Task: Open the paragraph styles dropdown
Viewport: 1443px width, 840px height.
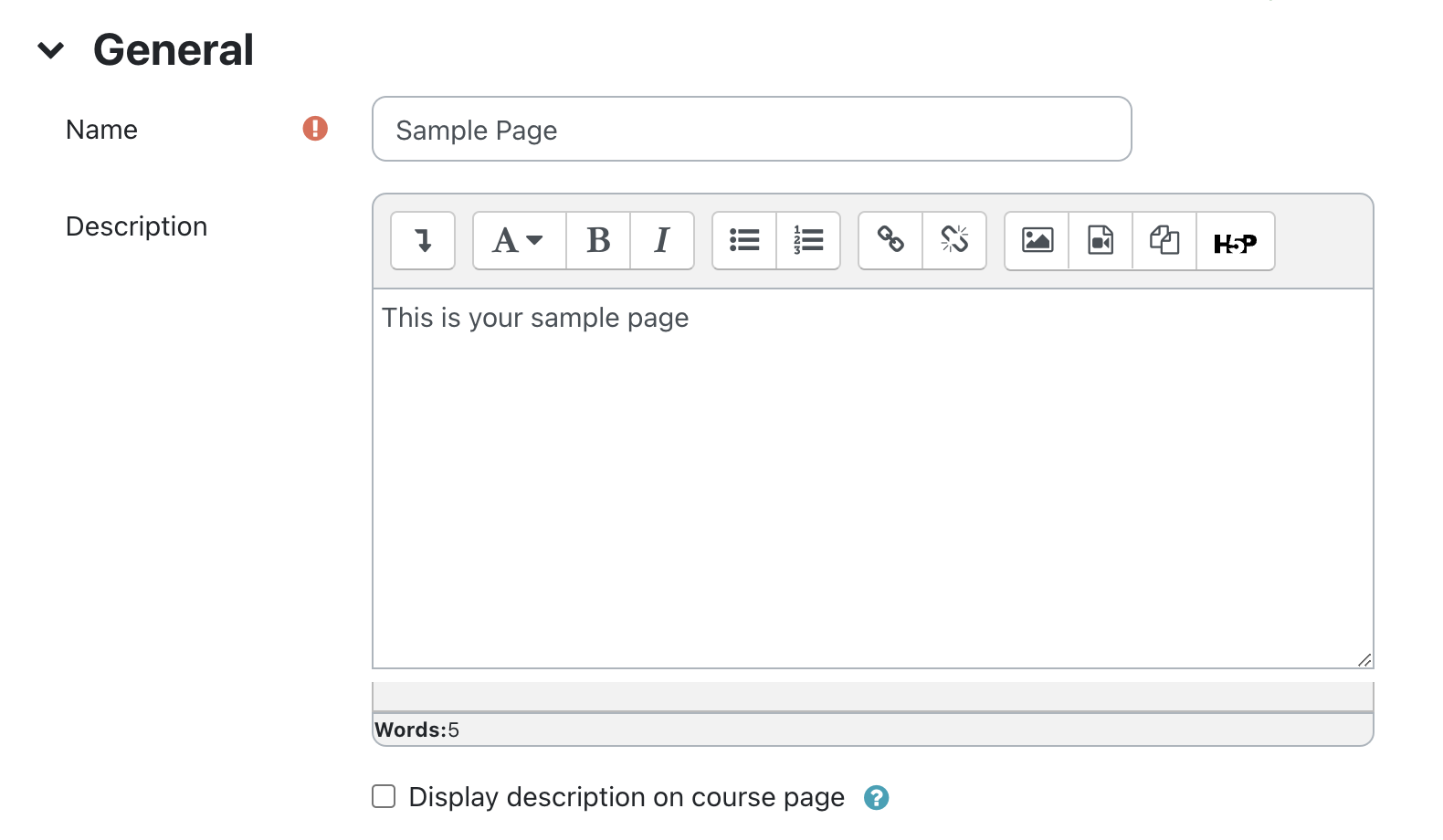Action: click(x=519, y=241)
